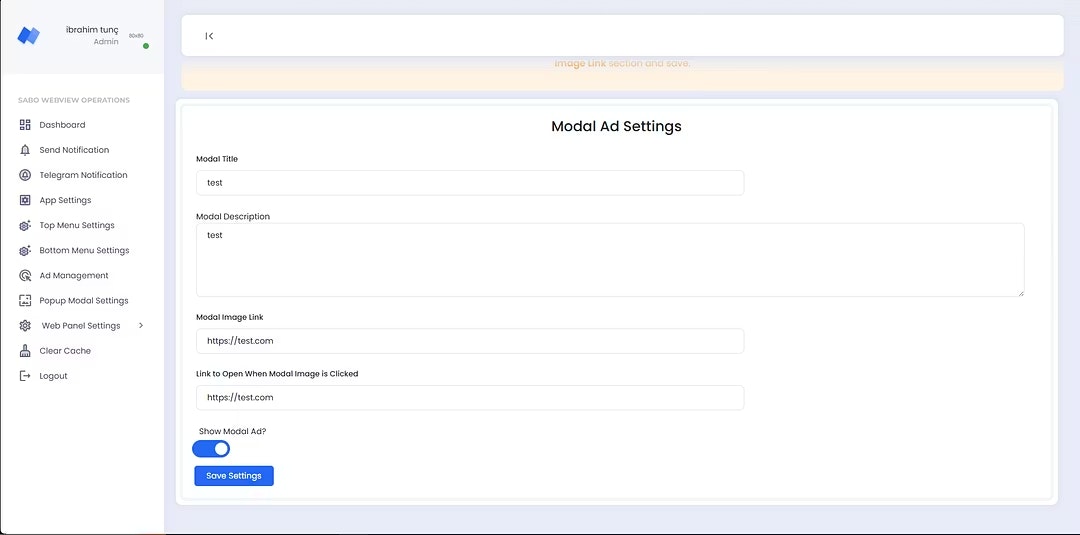Click the Popup Modal Settings icon
The image size is (1080, 535).
(x=25, y=301)
